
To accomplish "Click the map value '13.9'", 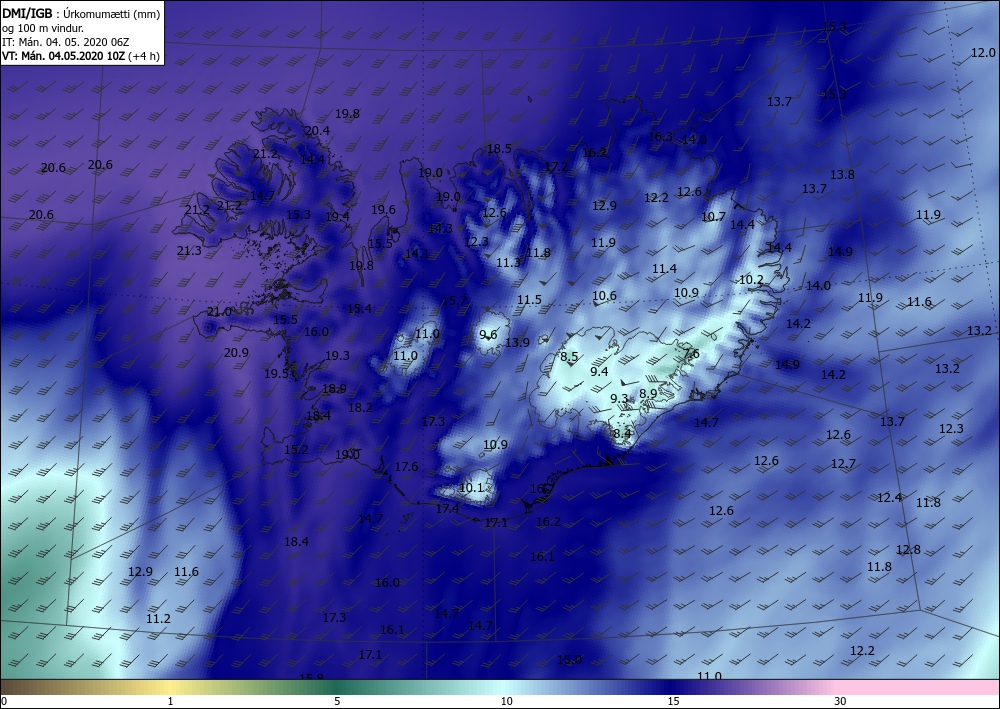I will (x=517, y=343).
